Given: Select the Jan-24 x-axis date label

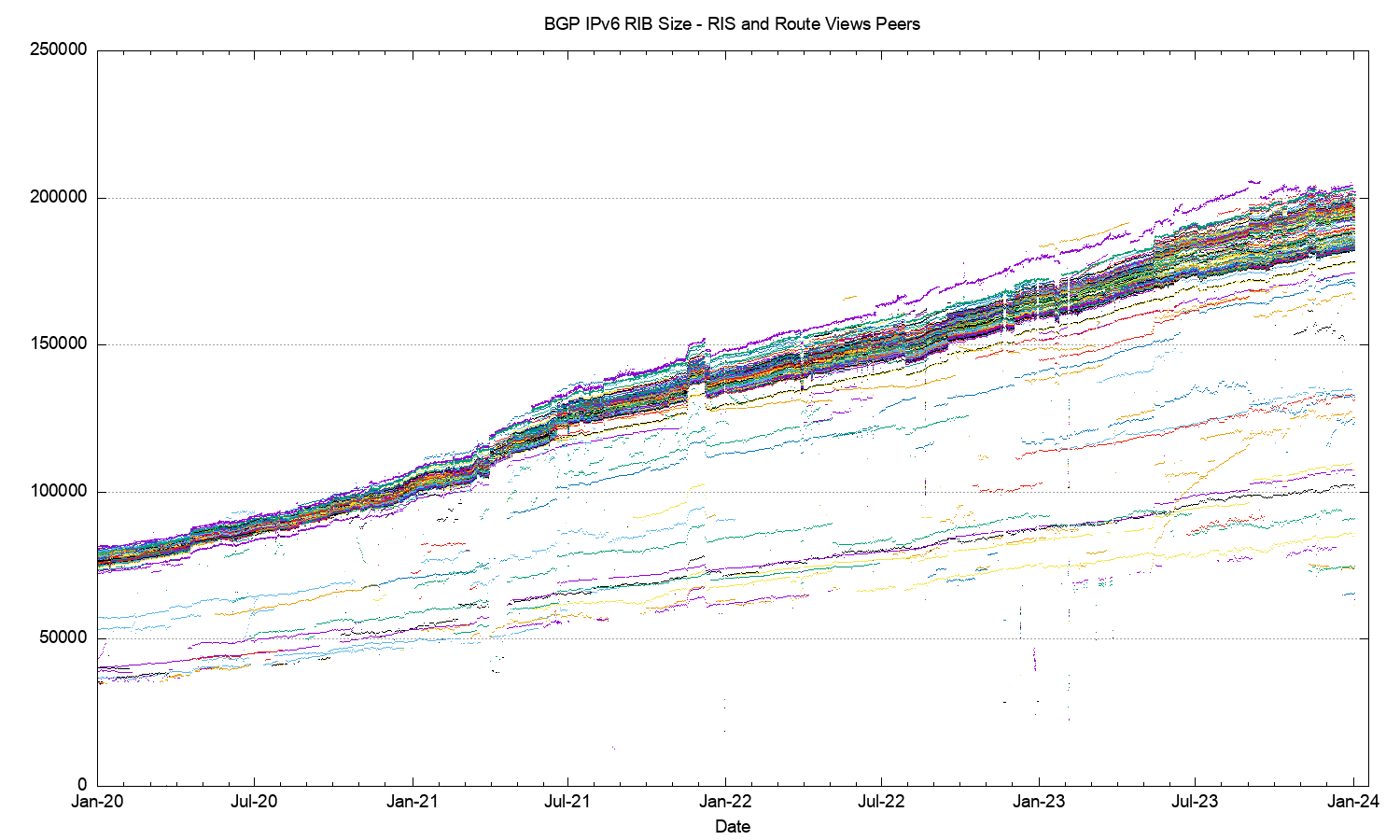Looking at the screenshot, I should point(1353,801).
